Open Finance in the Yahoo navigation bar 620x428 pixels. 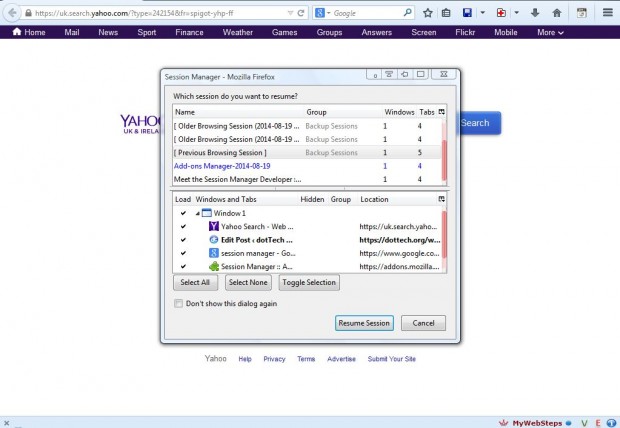click(189, 32)
